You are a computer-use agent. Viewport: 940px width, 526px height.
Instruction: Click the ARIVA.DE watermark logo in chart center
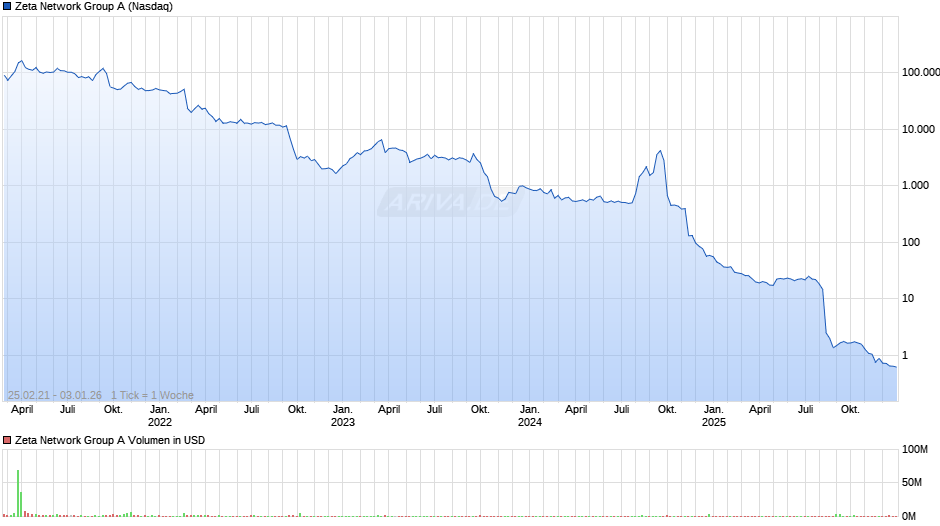(x=451, y=202)
